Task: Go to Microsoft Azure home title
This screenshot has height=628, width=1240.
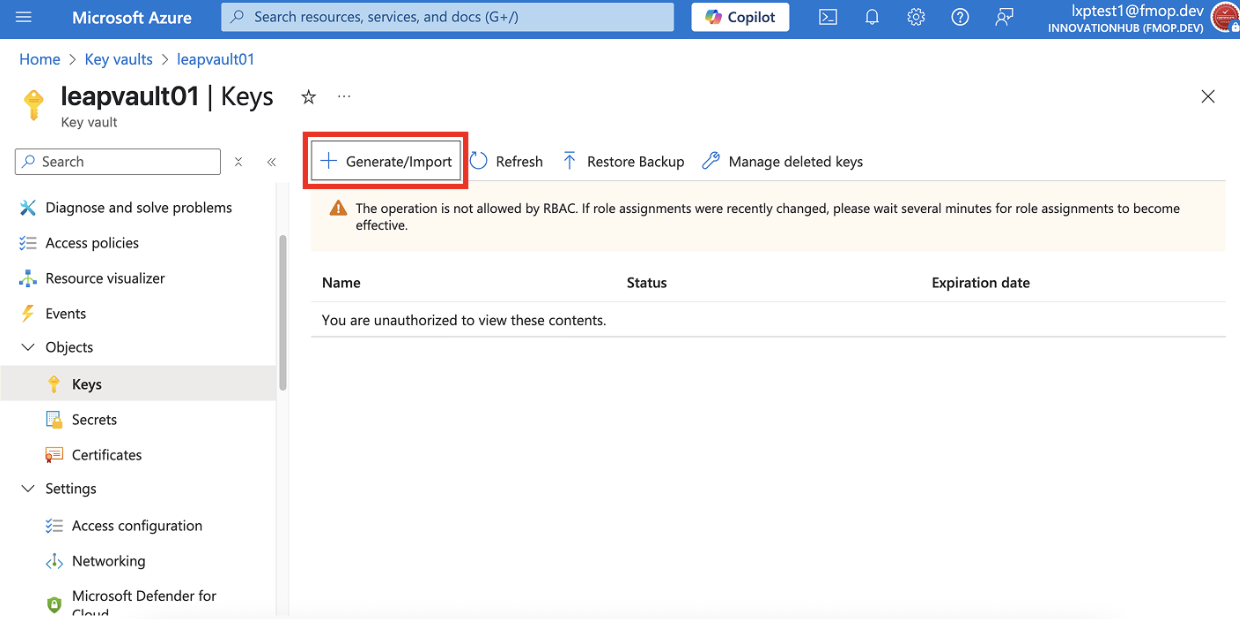Action: tap(132, 17)
